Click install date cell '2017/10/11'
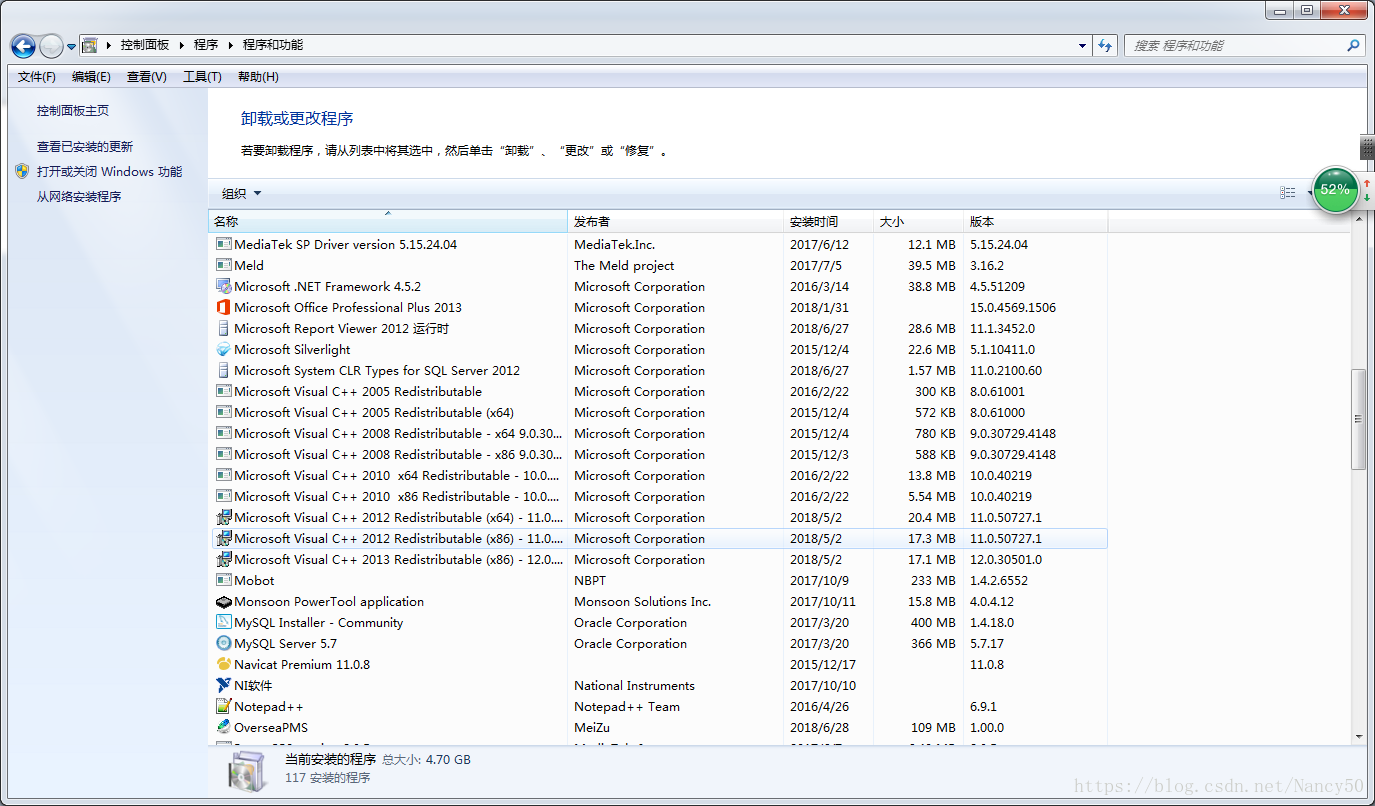This screenshot has width=1375, height=806. click(x=823, y=601)
